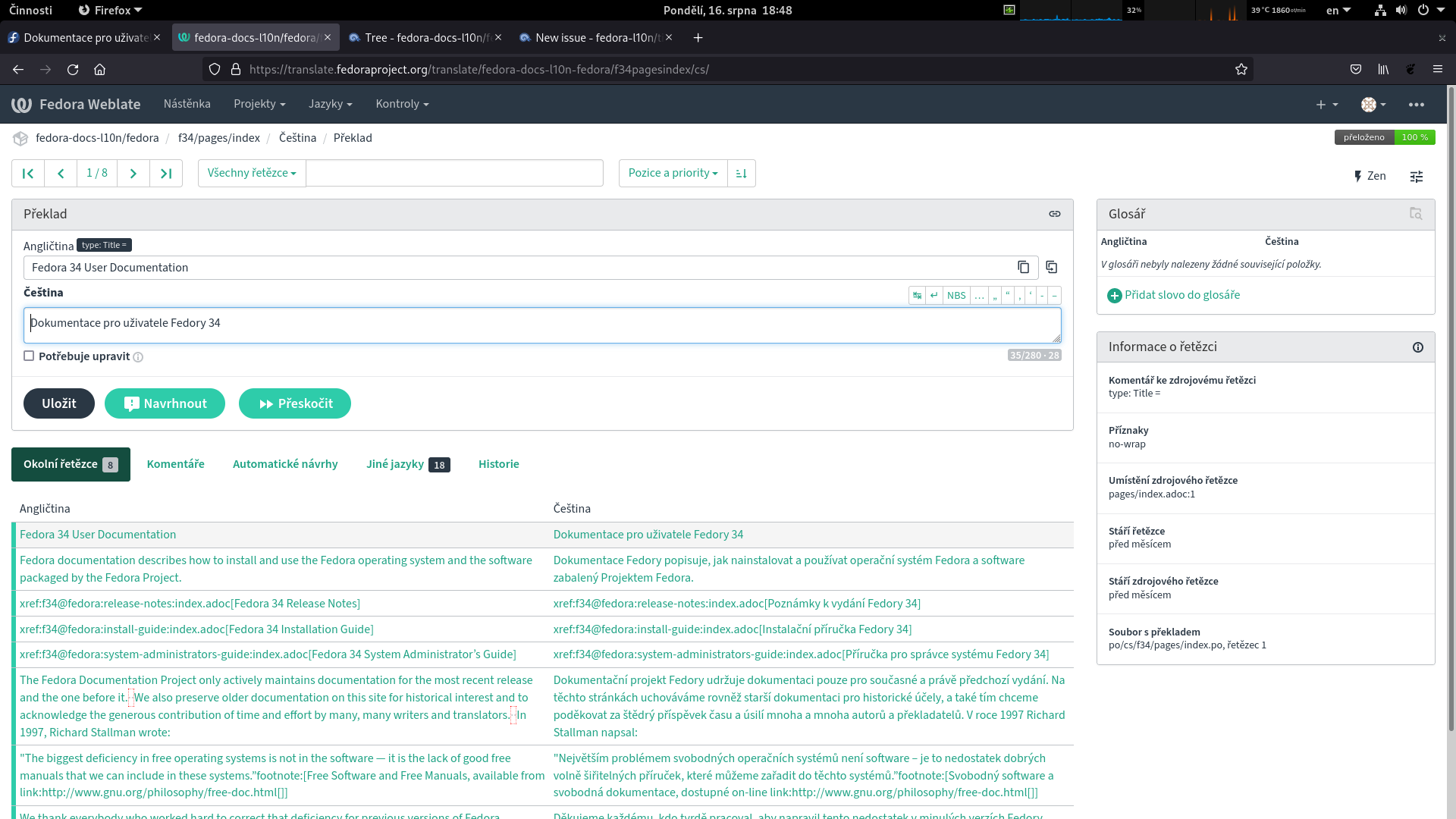Copy the English source text to clipboard

coord(1024,267)
